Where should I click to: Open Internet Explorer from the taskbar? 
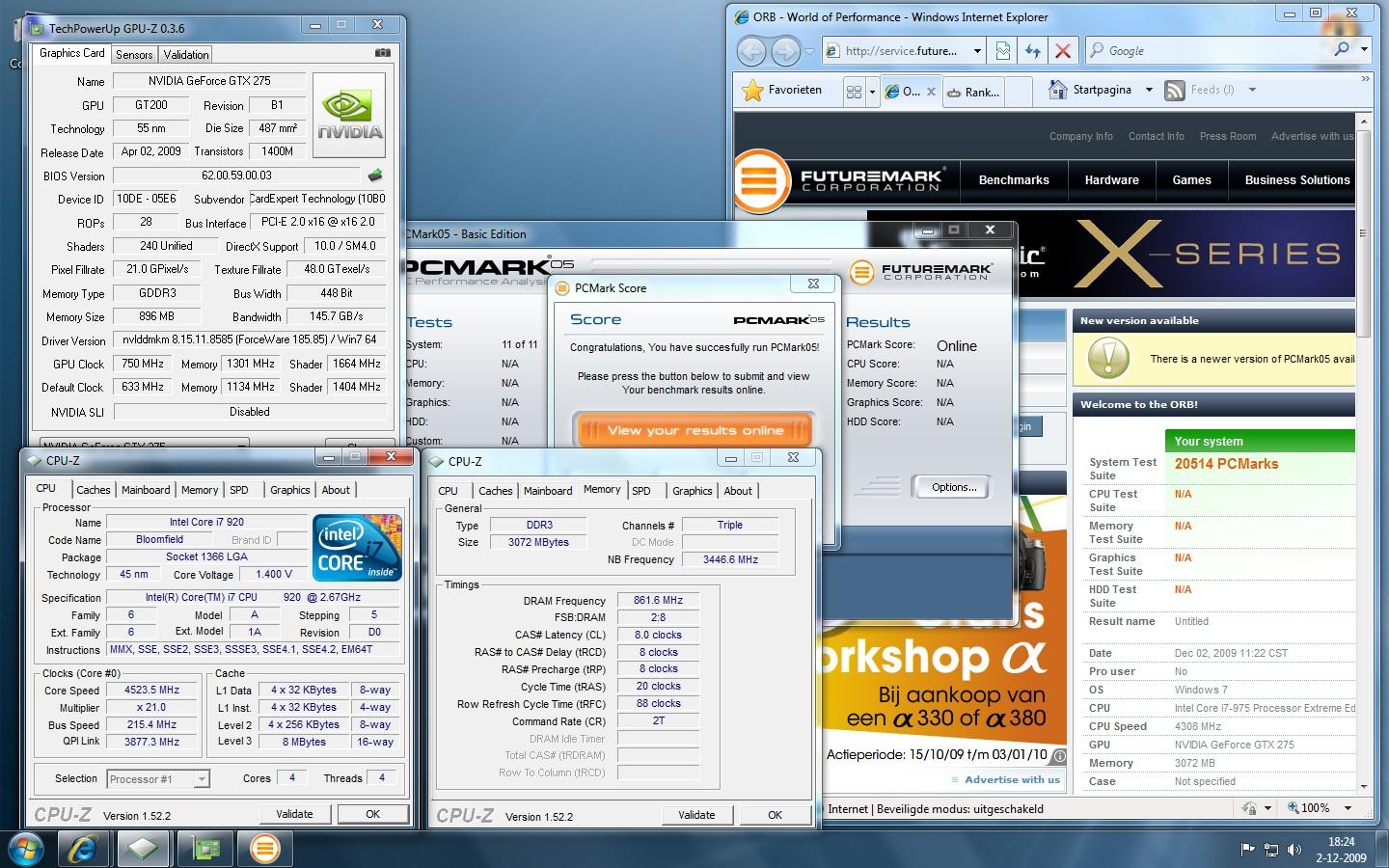(x=83, y=849)
